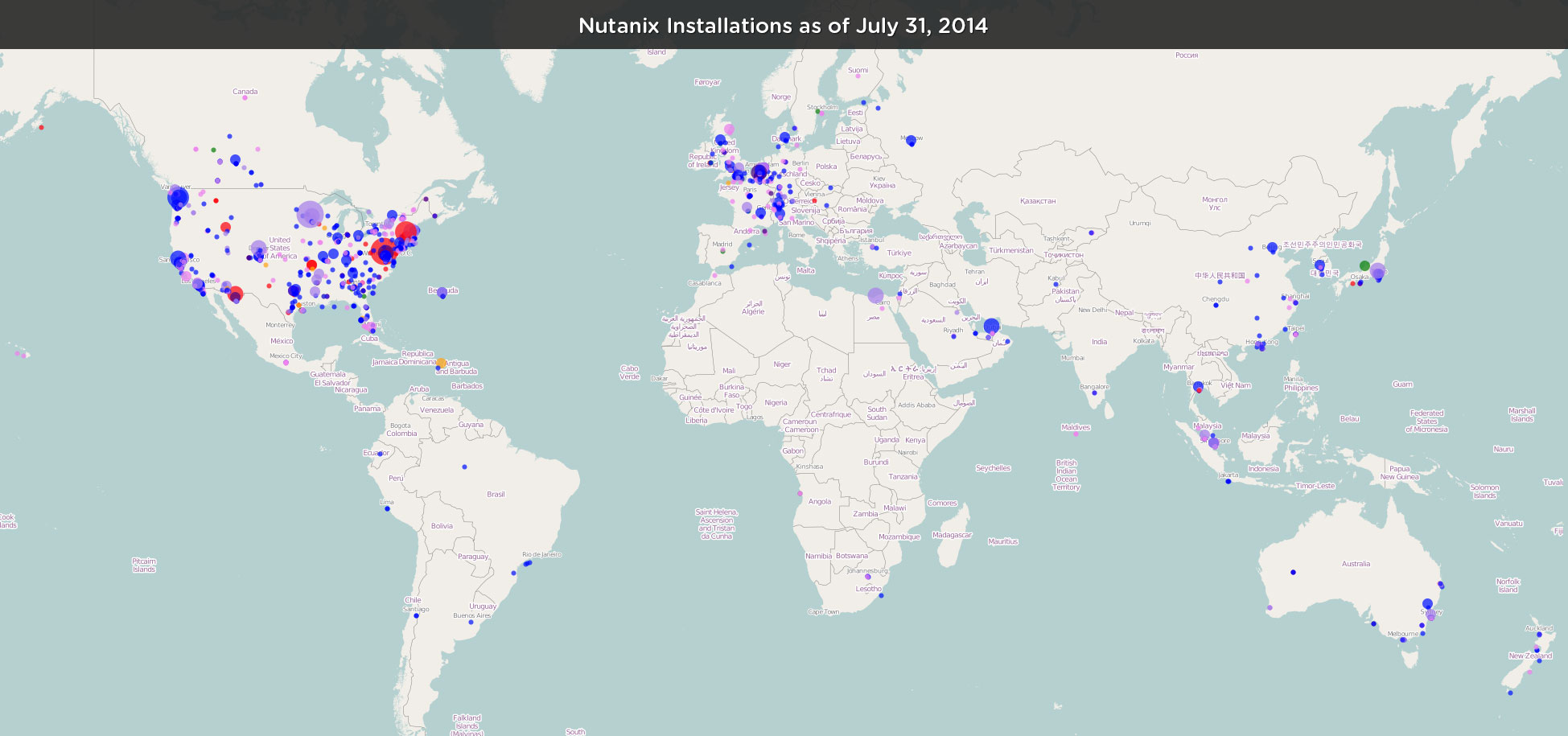Image resolution: width=1568 pixels, height=736 pixels.
Task: Click the blue marker at Jakarta
Action: (x=1228, y=481)
